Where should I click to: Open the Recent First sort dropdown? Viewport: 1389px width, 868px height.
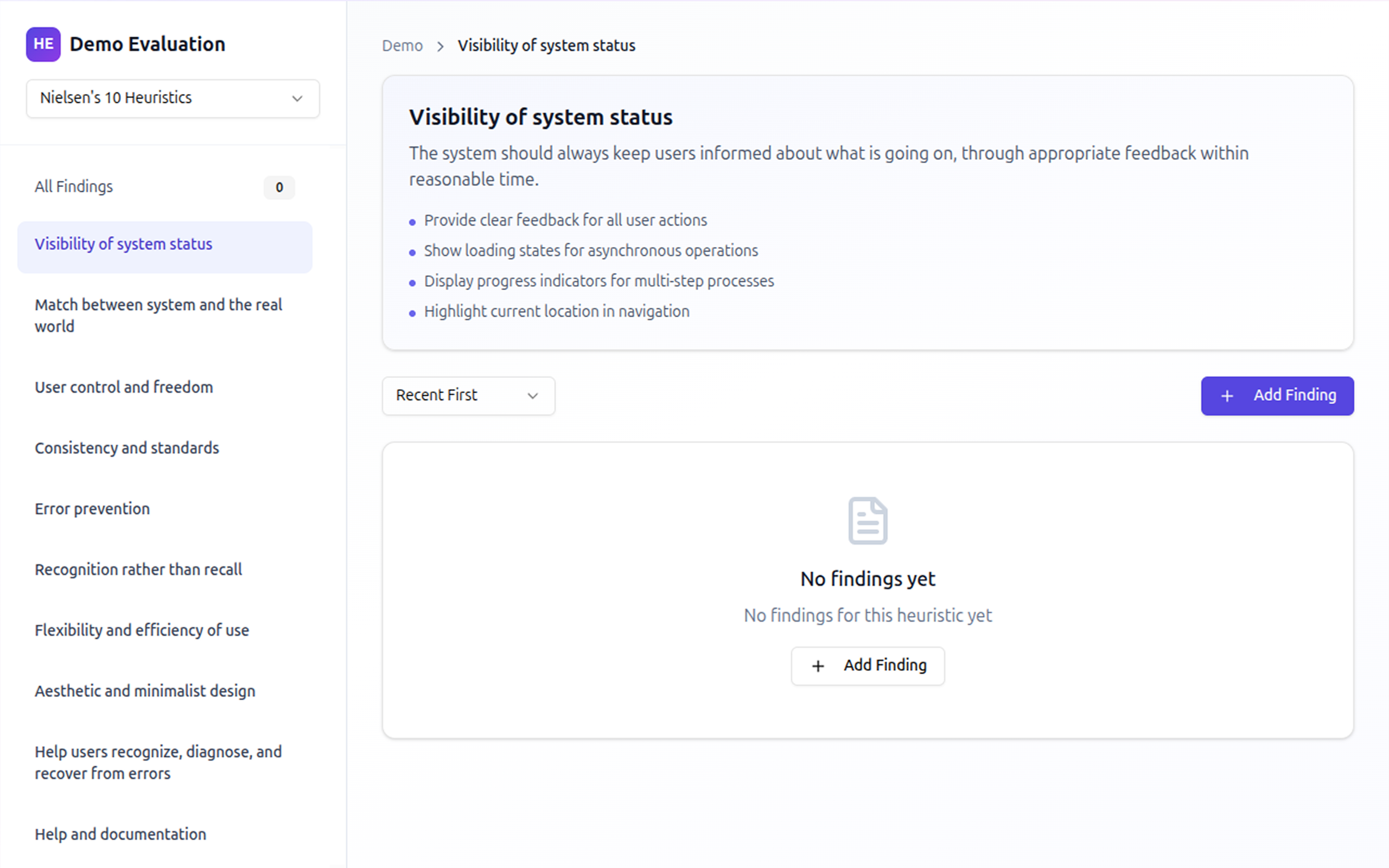pos(468,395)
